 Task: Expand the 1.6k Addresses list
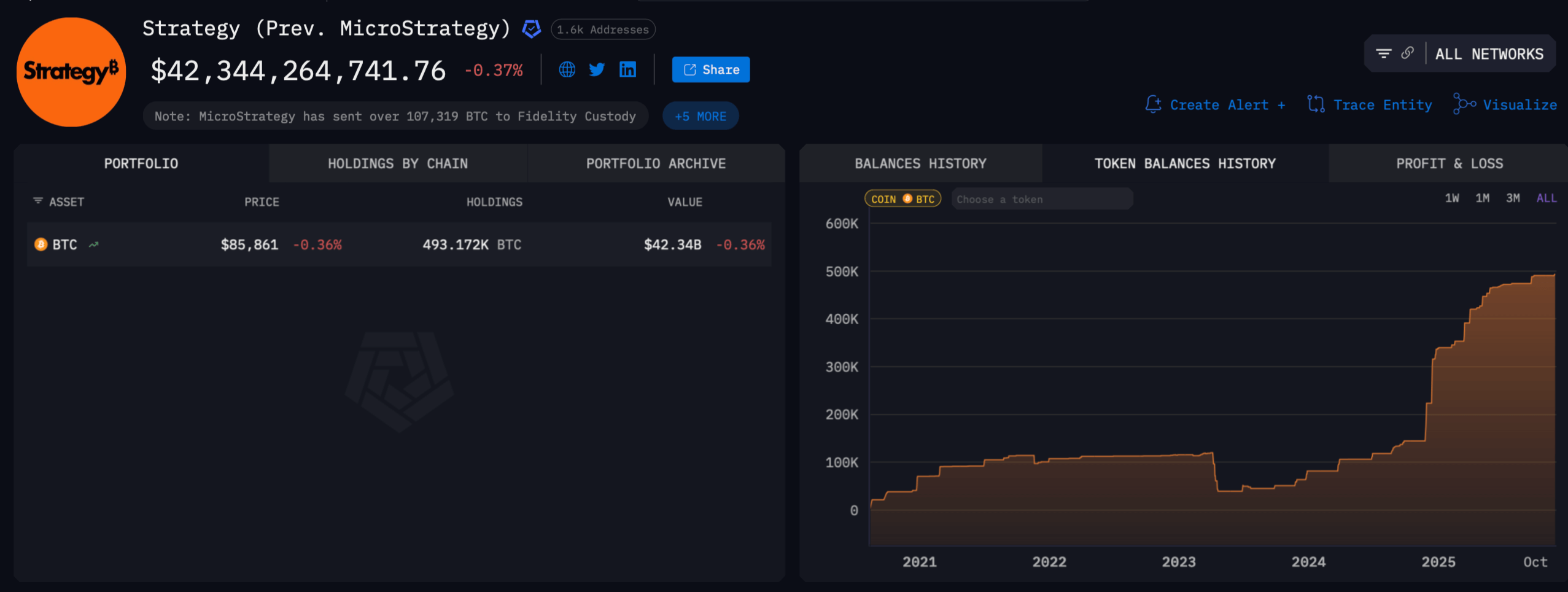click(x=602, y=29)
